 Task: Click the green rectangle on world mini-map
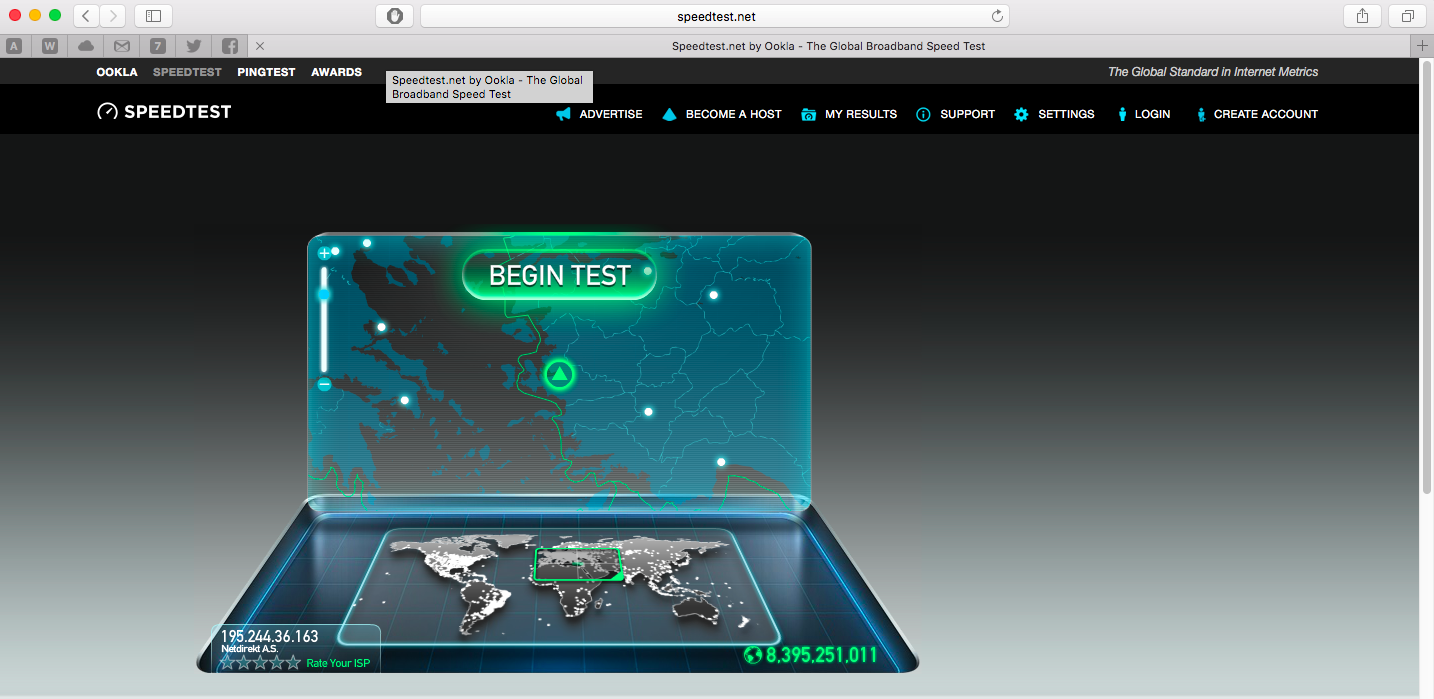click(579, 565)
